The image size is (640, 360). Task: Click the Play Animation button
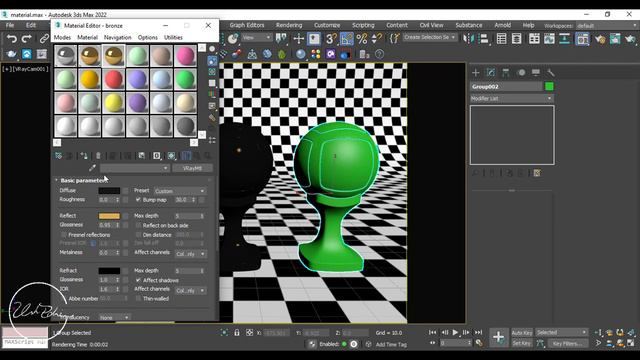click(x=456, y=333)
